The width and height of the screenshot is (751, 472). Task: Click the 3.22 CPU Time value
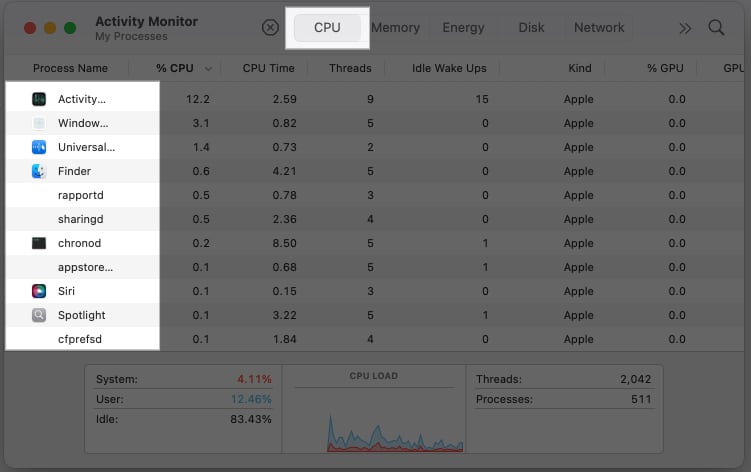284,315
